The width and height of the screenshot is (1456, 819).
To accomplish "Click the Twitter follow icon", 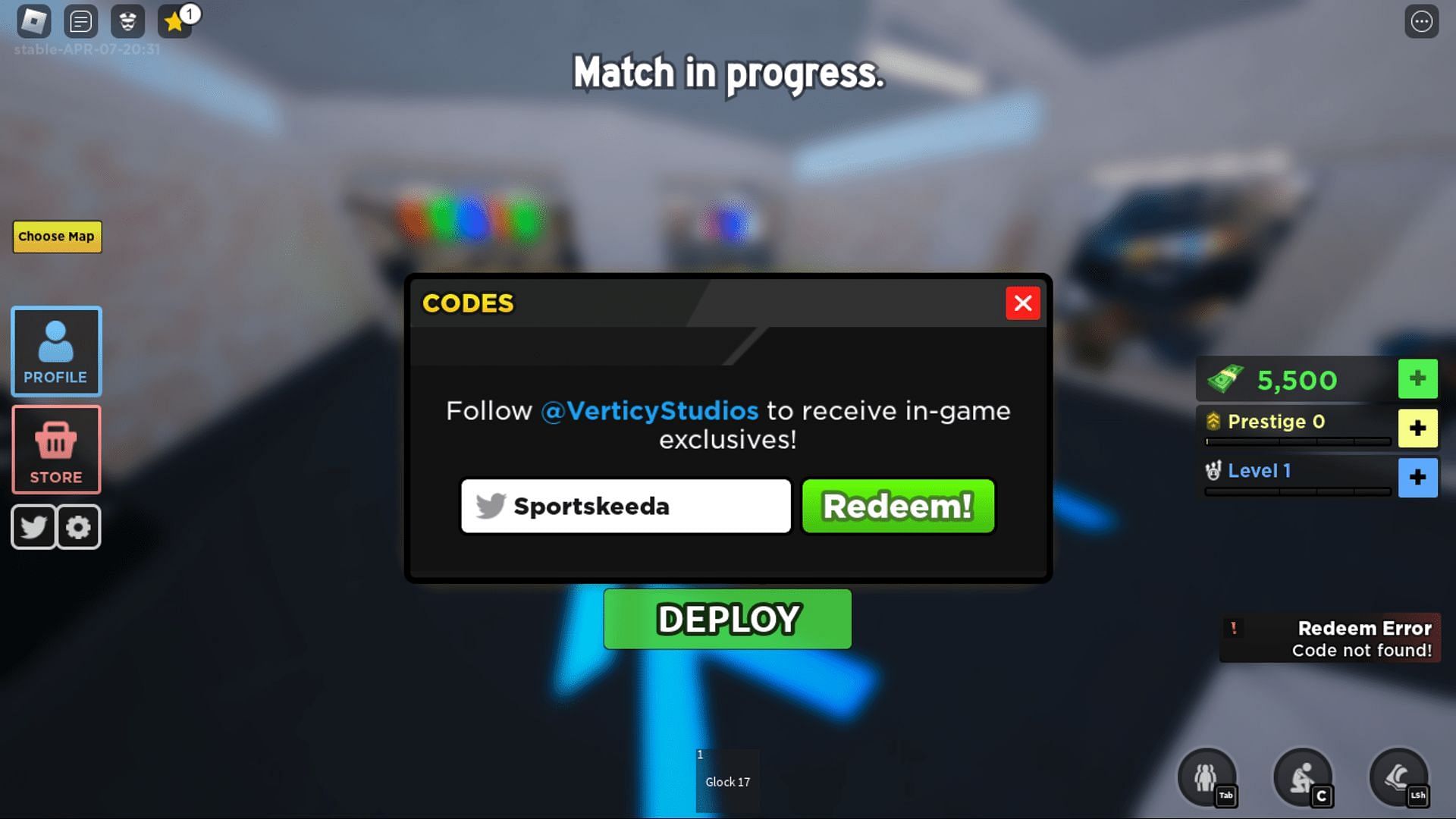I will [x=34, y=526].
